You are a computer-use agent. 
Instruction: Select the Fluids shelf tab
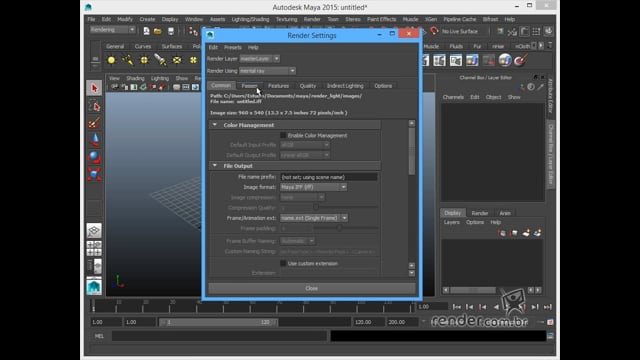click(x=456, y=47)
